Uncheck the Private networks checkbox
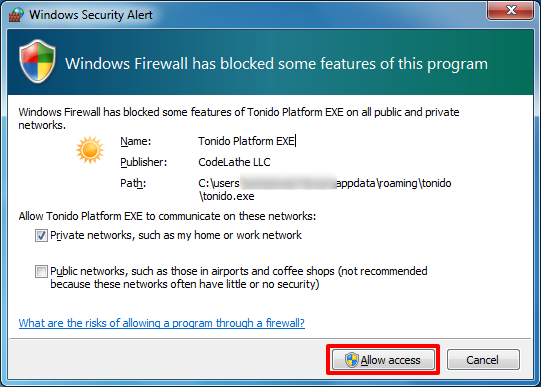This screenshot has height=387, width=541. (x=41, y=236)
